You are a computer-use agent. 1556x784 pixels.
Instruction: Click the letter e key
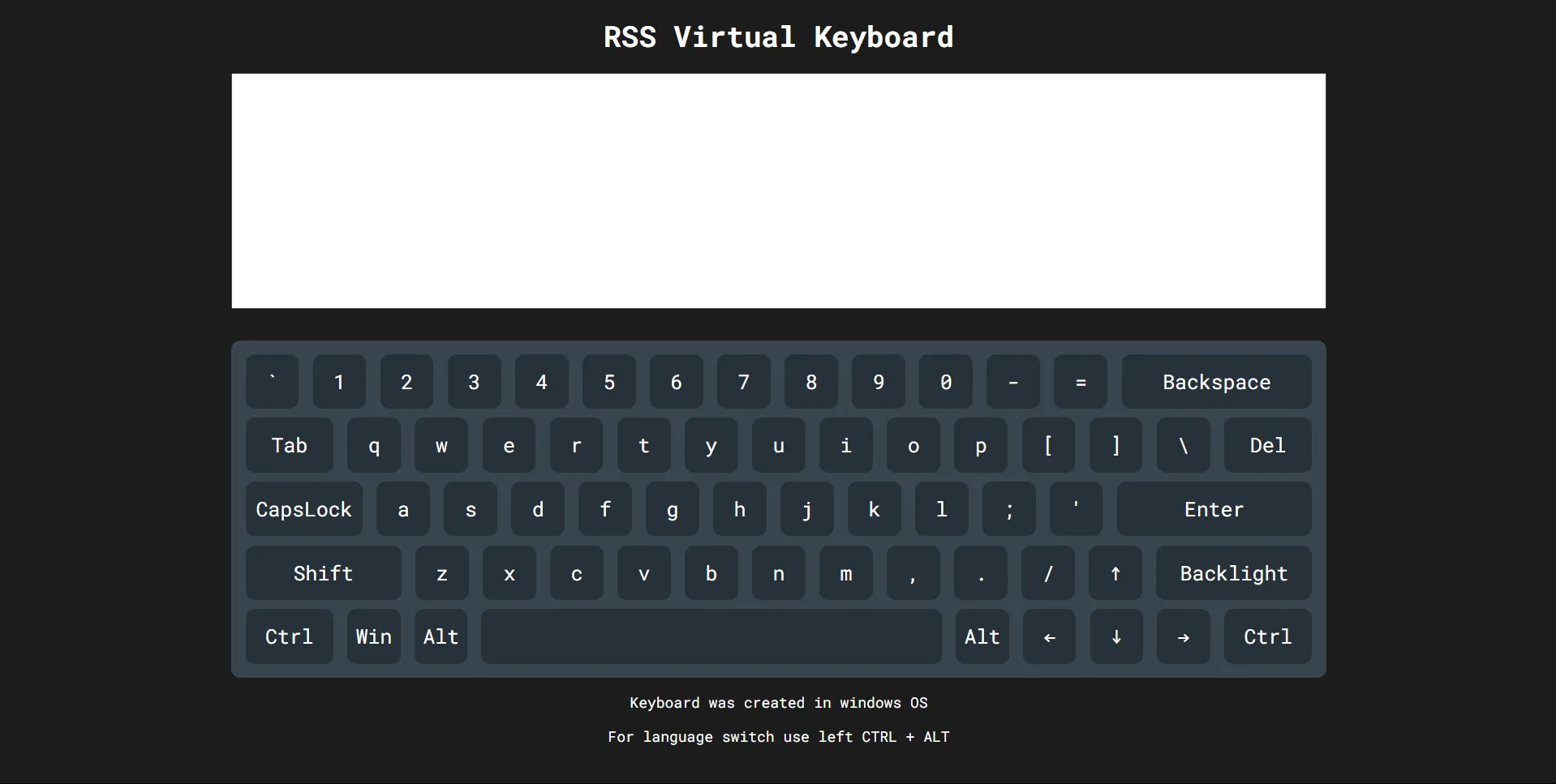pos(509,445)
